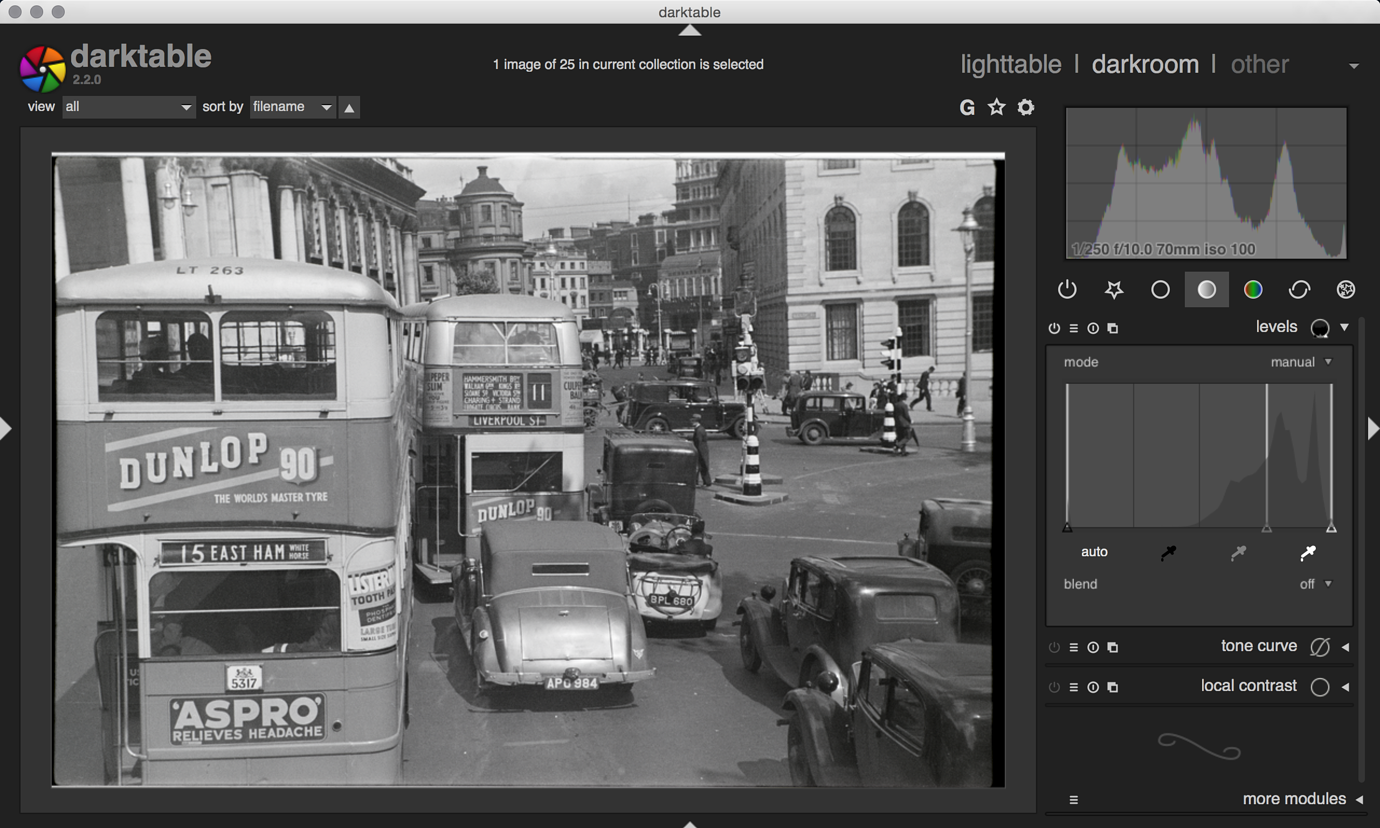This screenshot has width=1380, height=828.
Task: Open basic module group circle icon
Action: (x=1160, y=290)
